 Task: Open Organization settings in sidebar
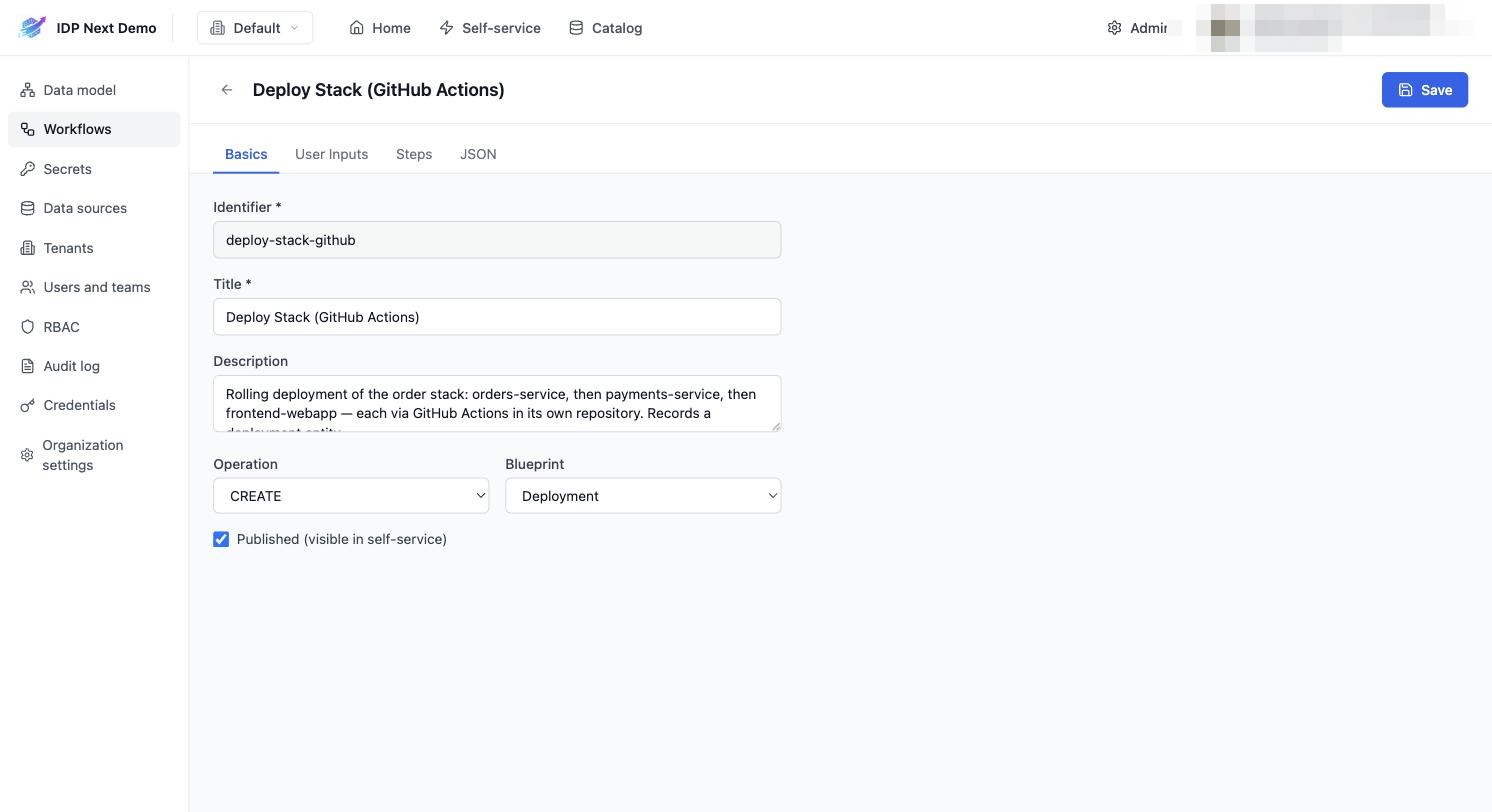point(94,455)
